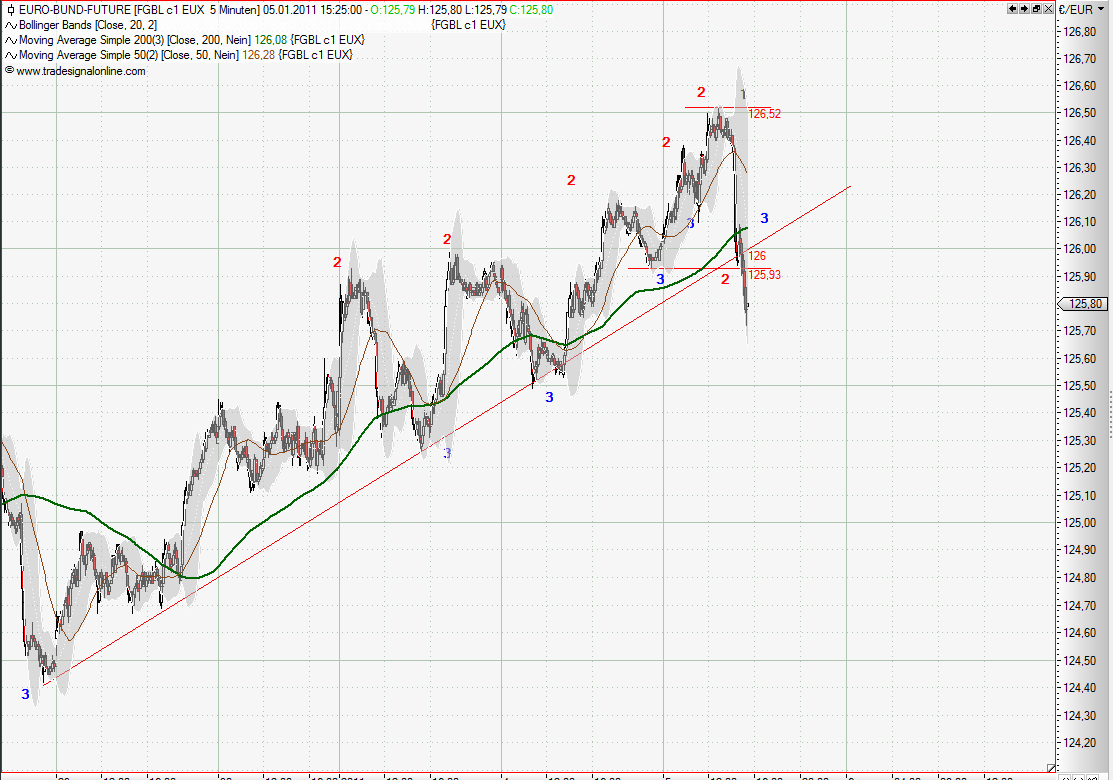This screenshot has width=1113, height=780.
Task: Click the red 2 annotation near the chart high
Action: point(699,92)
